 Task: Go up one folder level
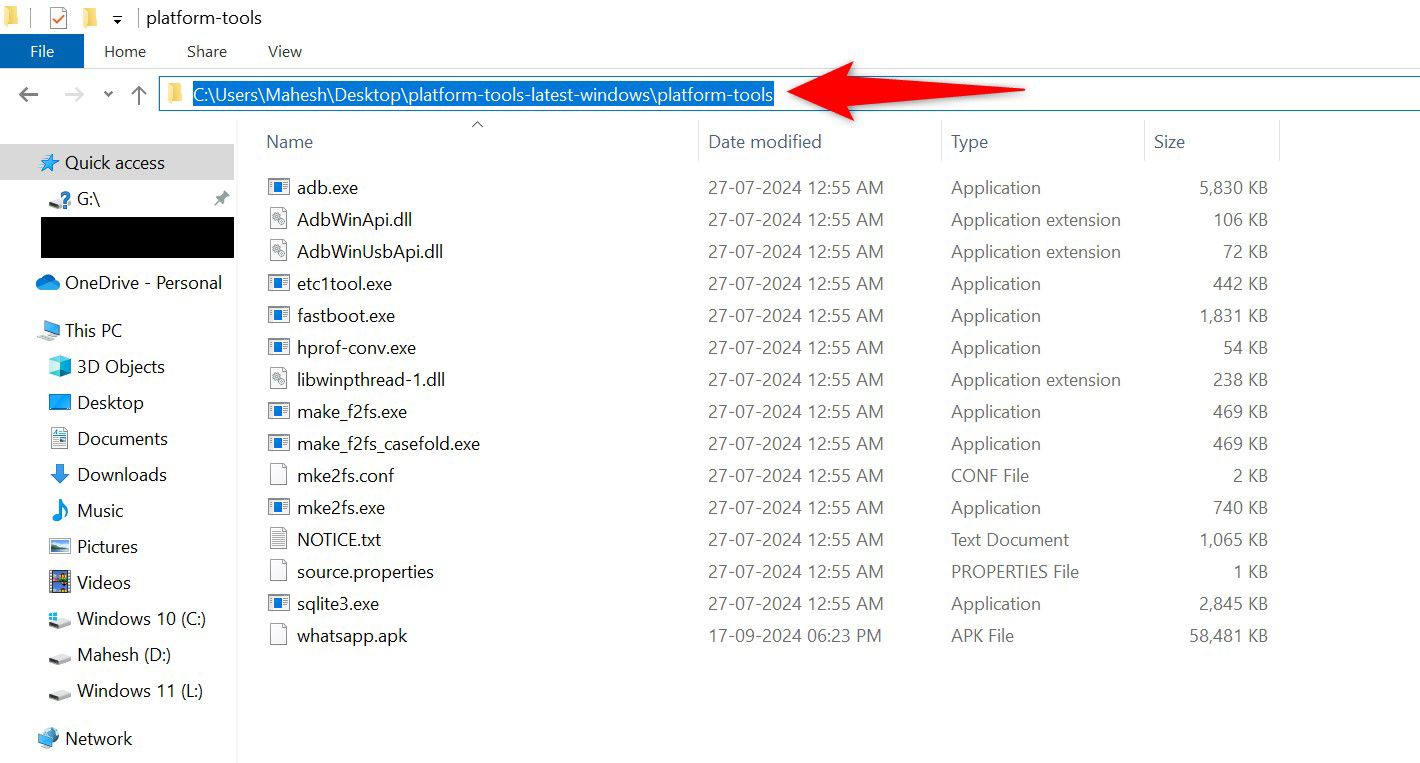pos(139,95)
